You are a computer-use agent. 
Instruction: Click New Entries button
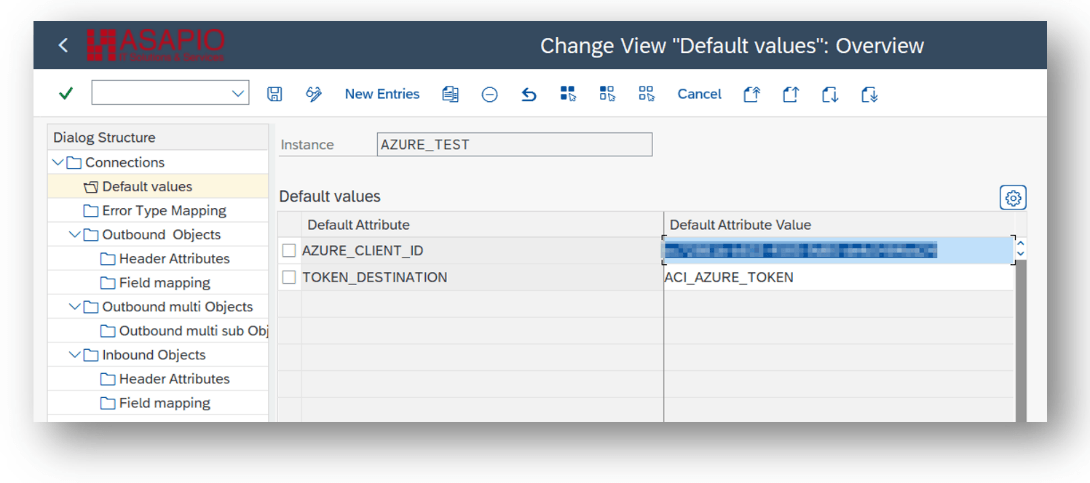(x=382, y=94)
